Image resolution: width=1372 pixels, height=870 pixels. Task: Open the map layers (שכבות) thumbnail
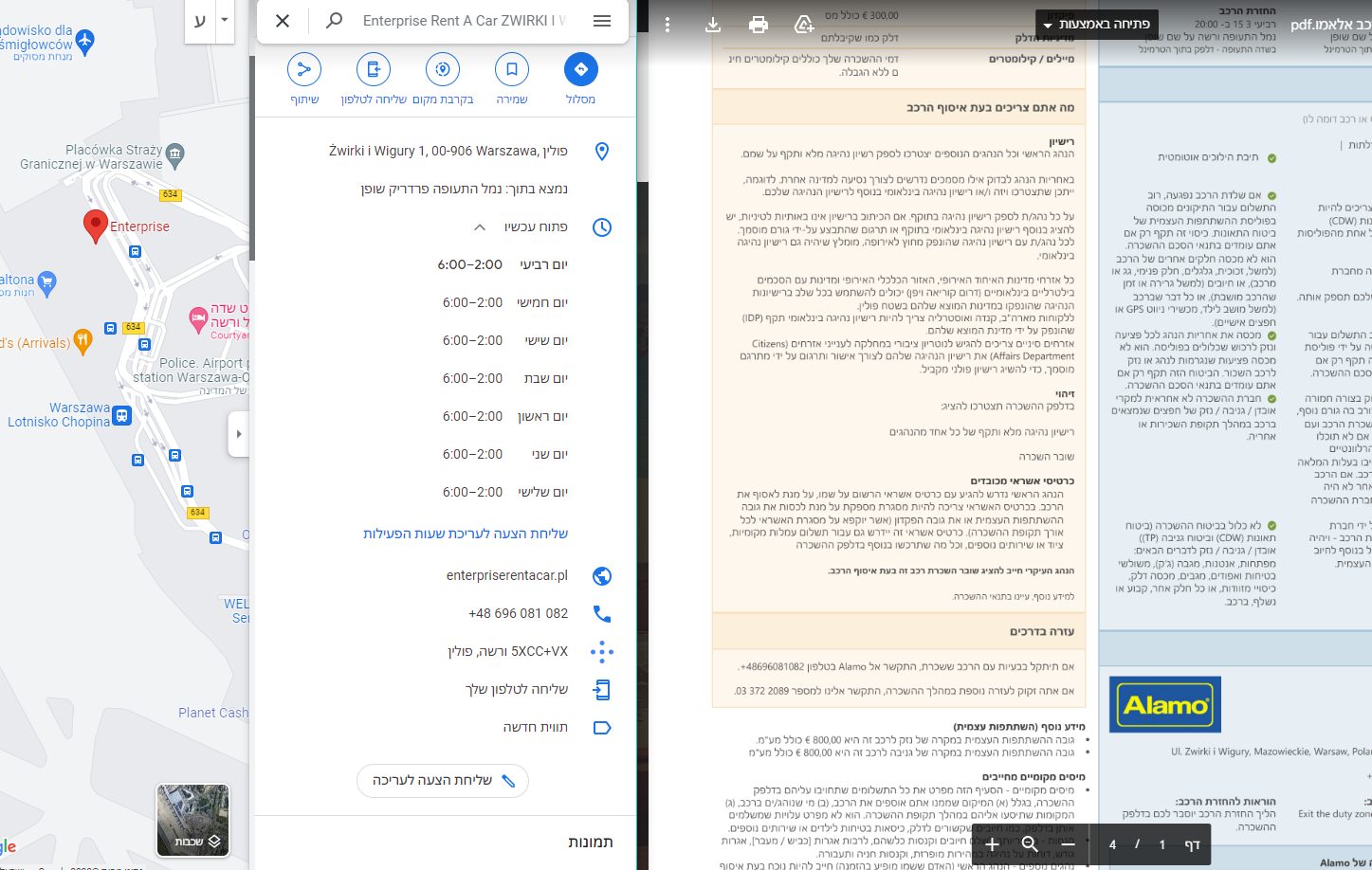192,820
